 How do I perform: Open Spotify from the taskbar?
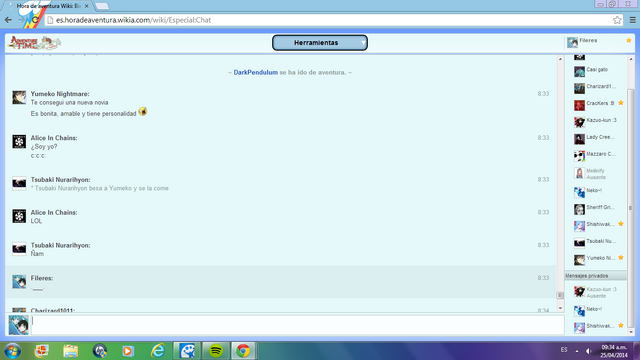tap(216, 351)
